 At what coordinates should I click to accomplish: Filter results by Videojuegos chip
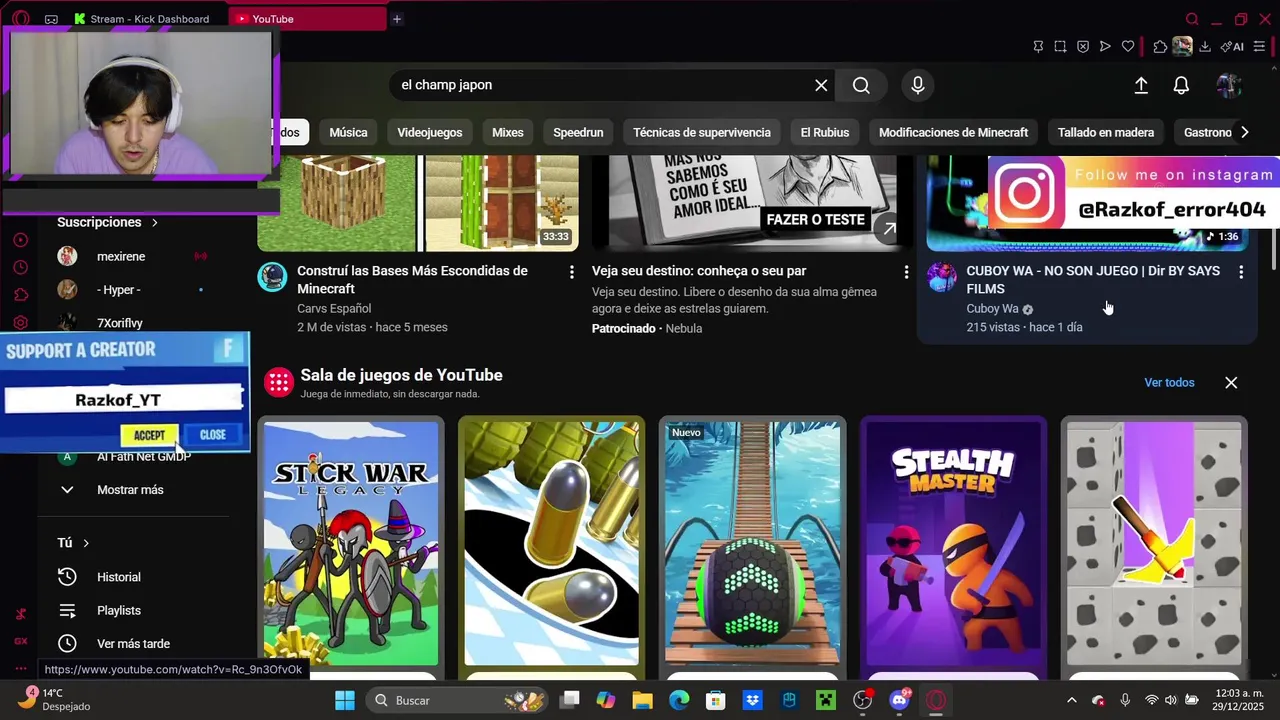430,132
